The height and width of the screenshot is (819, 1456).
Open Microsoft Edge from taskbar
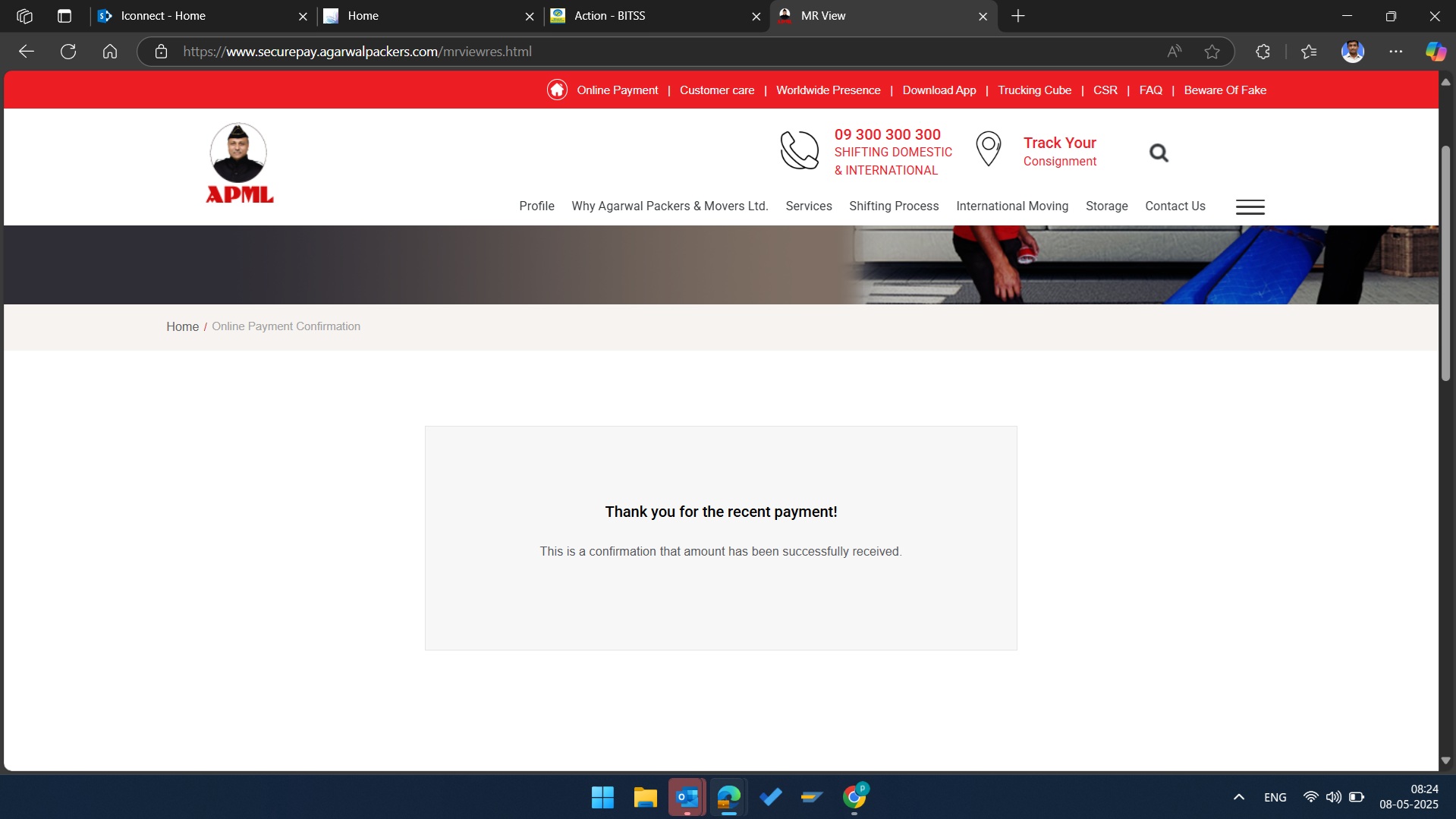coord(728,797)
